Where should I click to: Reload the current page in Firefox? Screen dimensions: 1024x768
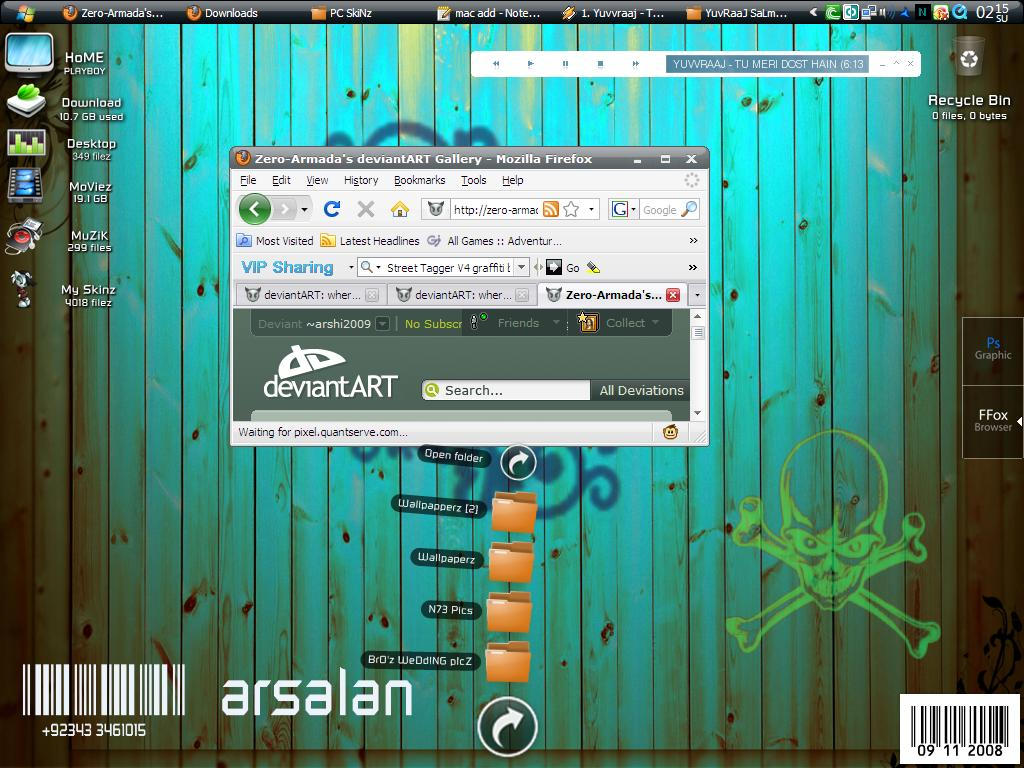331,209
